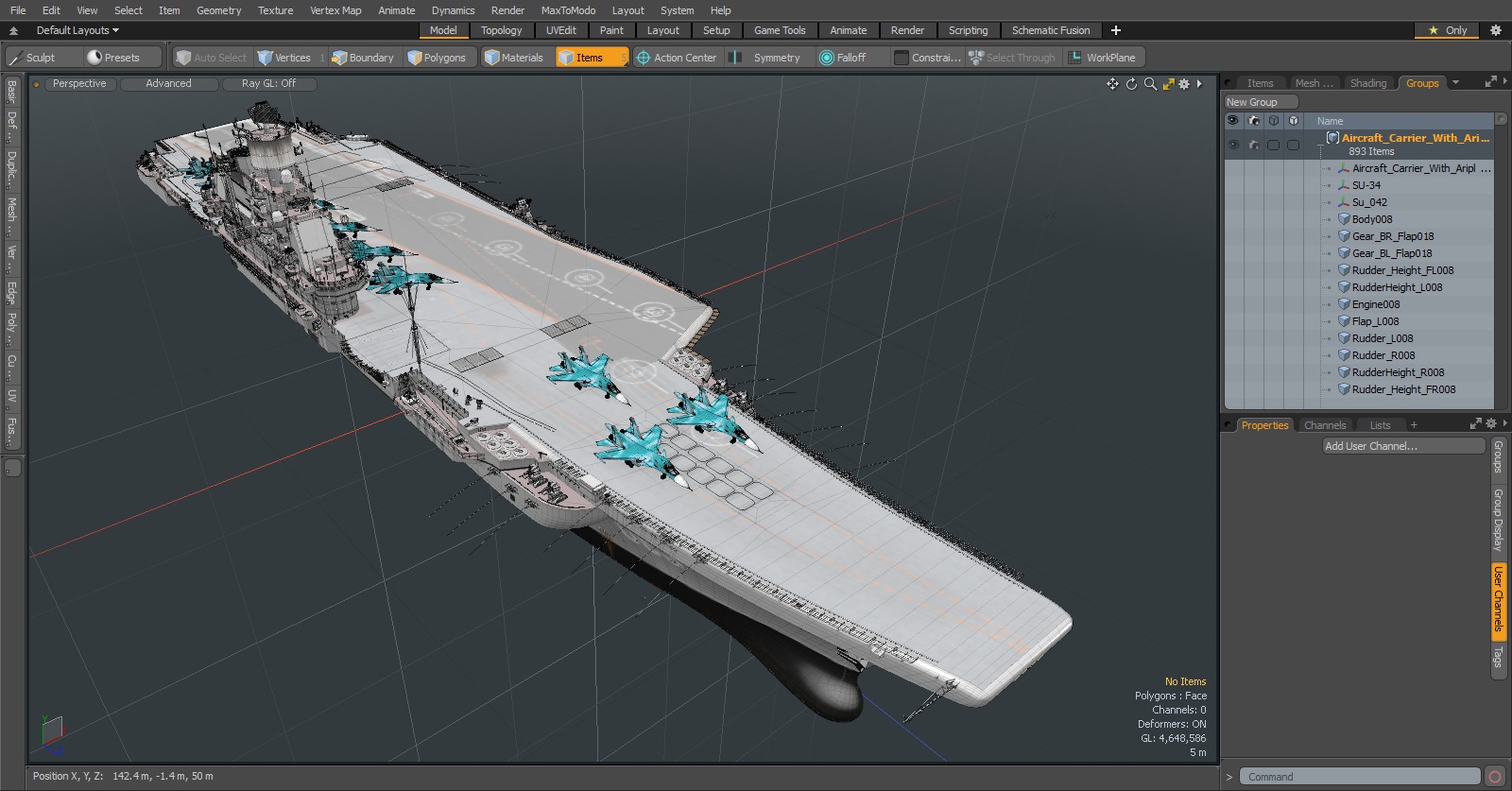The width and height of the screenshot is (1512, 791).
Task: Toggle wireframe box checkbox of group row
Action: pyautogui.click(x=1273, y=145)
